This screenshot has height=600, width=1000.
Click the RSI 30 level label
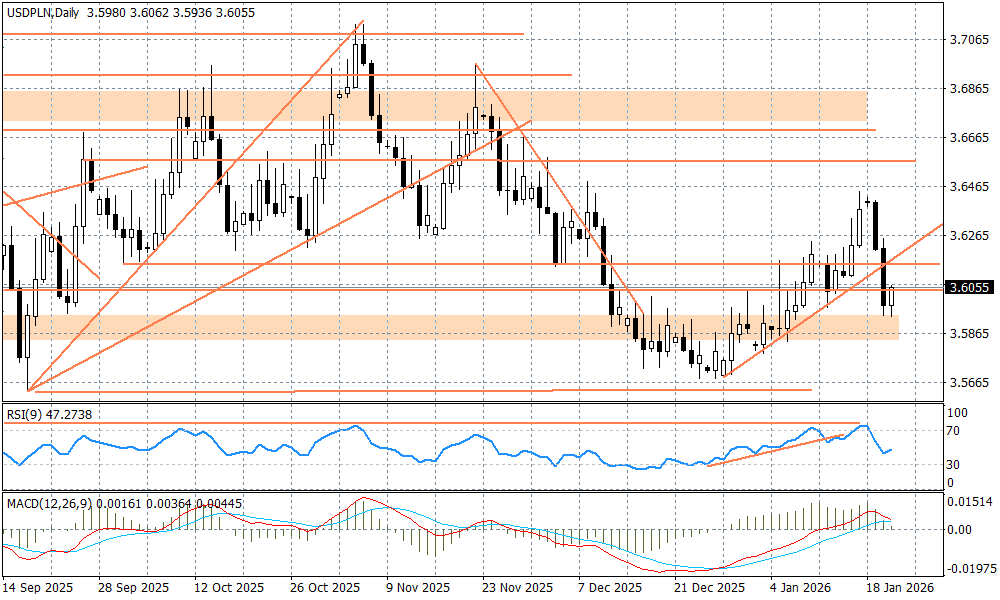point(954,464)
